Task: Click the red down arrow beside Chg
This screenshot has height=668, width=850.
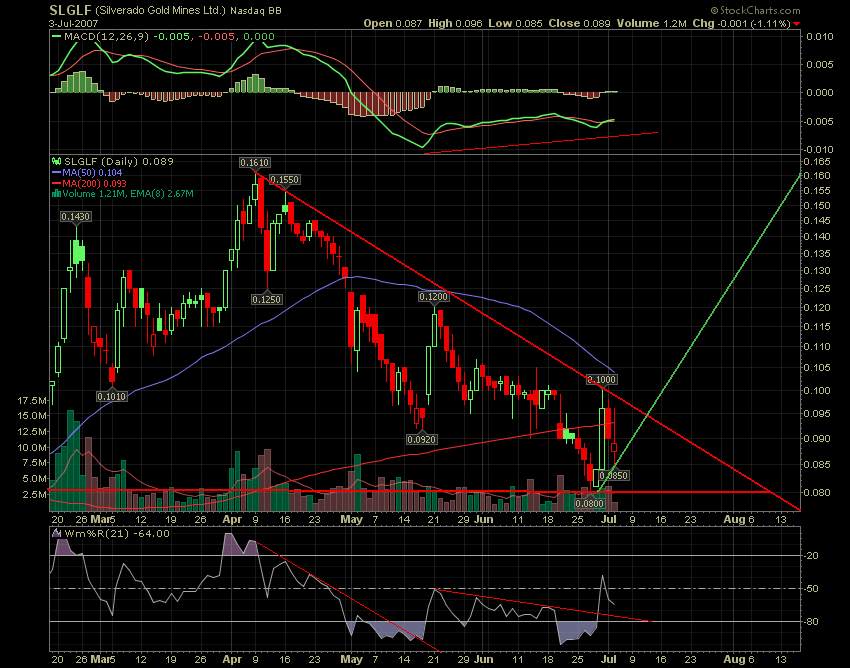Action: pyautogui.click(x=796, y=24)
